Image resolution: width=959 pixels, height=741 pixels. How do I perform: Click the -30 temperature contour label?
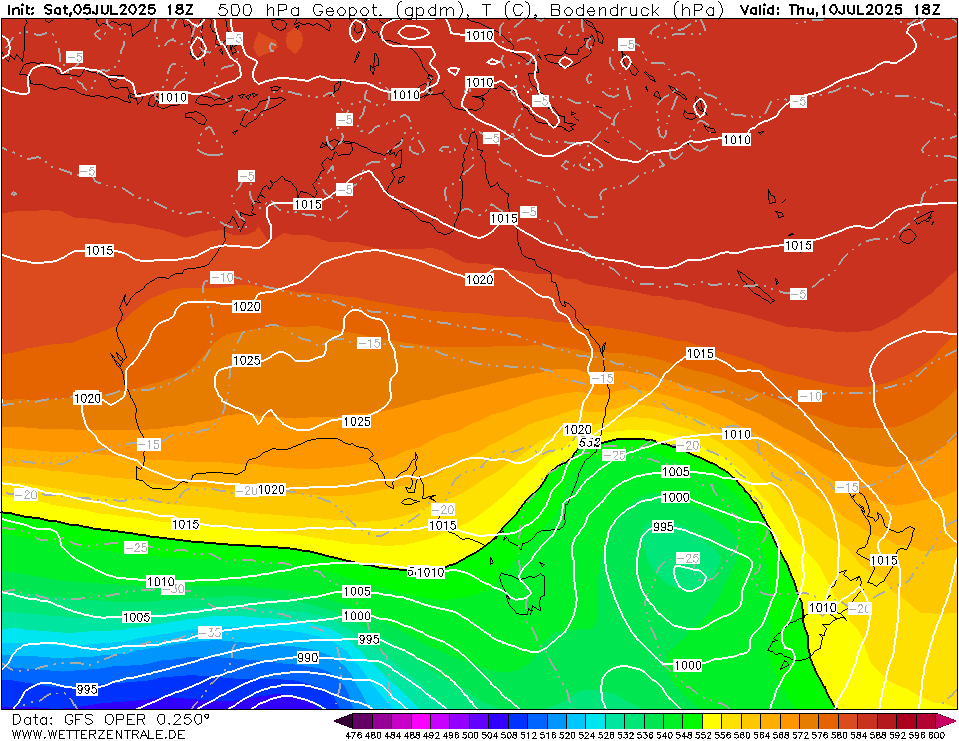(174, 589)
